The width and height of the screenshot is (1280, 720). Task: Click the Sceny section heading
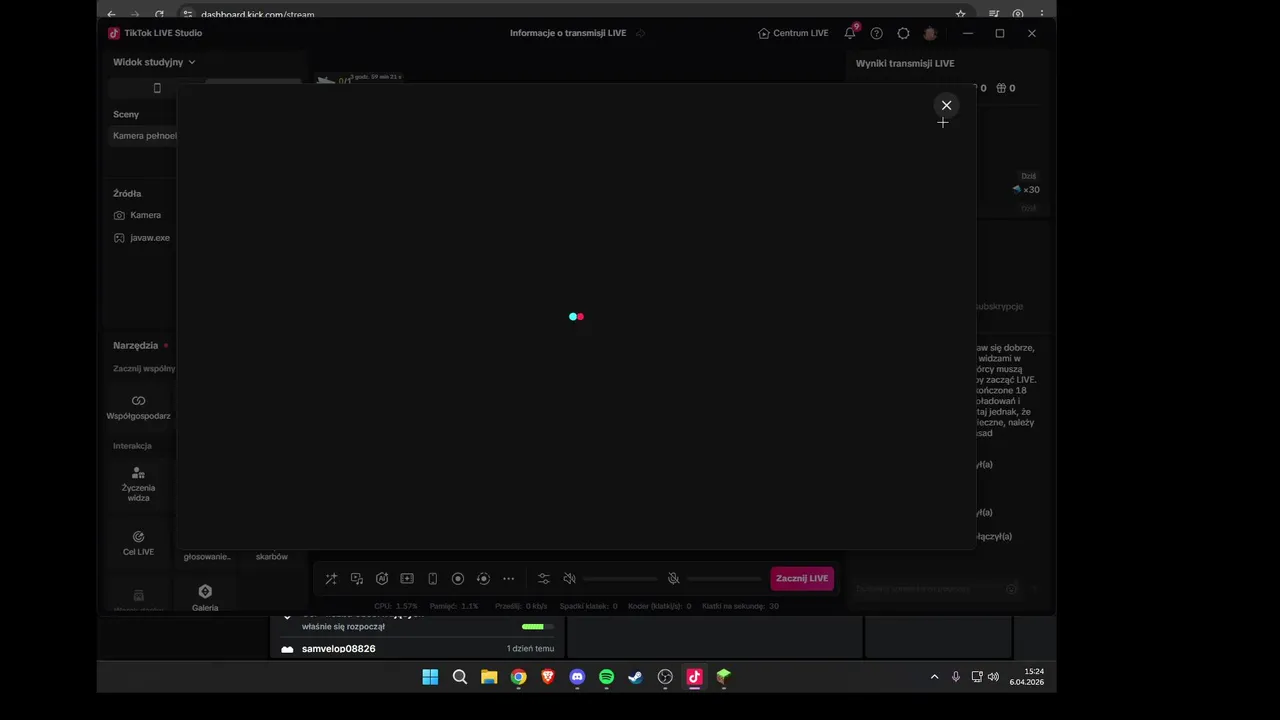[x=126, y=114]
